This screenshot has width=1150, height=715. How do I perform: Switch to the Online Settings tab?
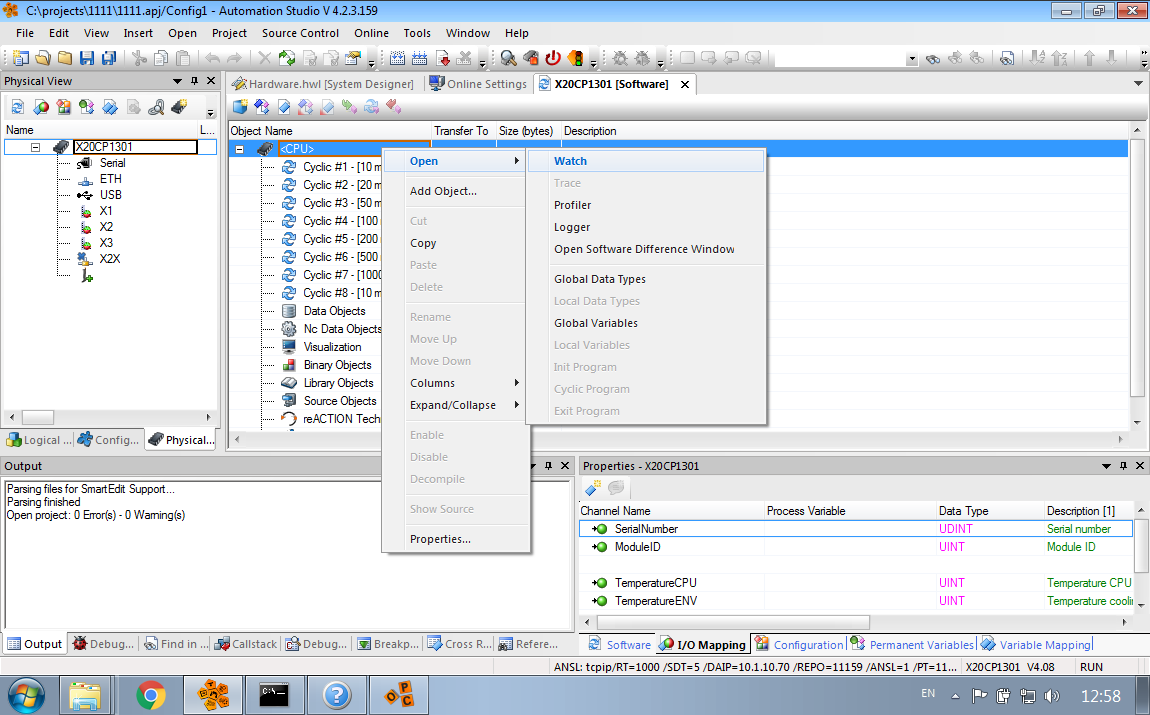click(x=478, y=84)
